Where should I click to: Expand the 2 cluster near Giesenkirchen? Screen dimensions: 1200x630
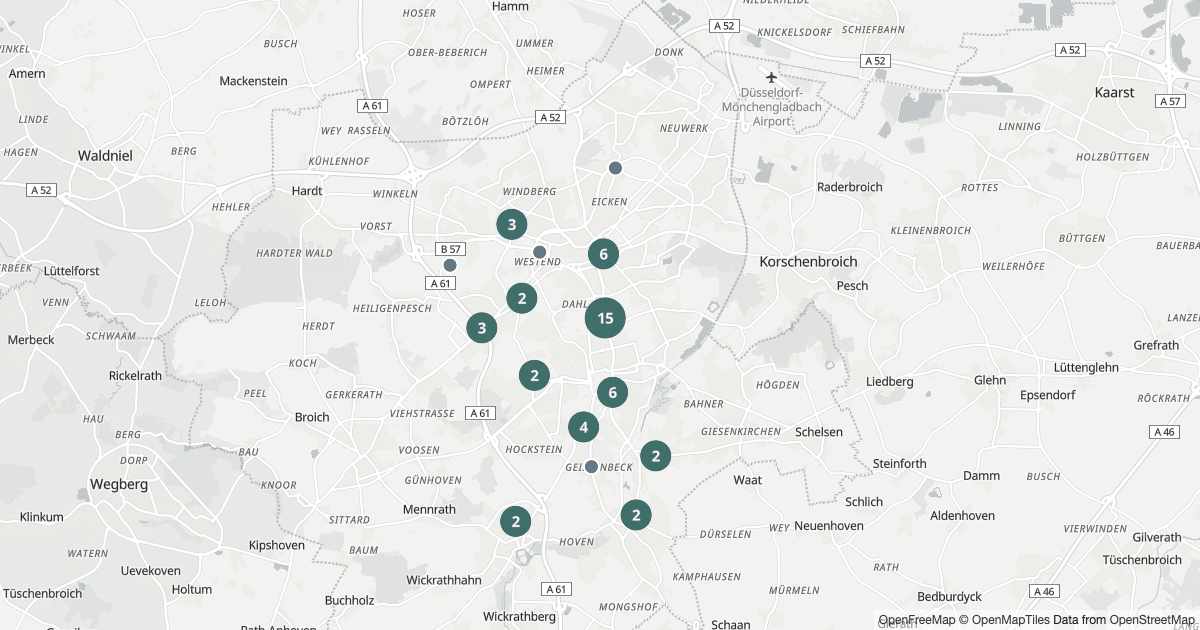tap(655, 456)
